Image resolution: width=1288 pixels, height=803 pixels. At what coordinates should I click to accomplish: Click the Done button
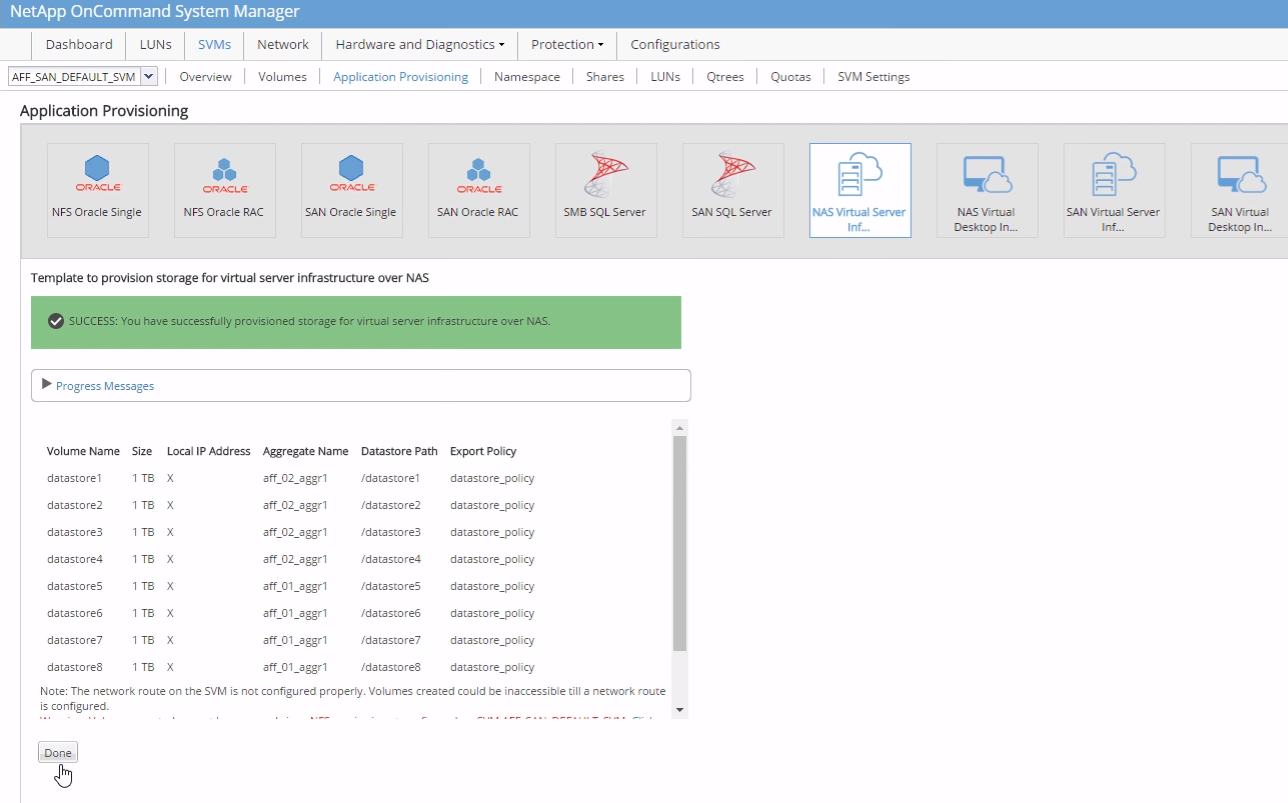pos(58,753)
